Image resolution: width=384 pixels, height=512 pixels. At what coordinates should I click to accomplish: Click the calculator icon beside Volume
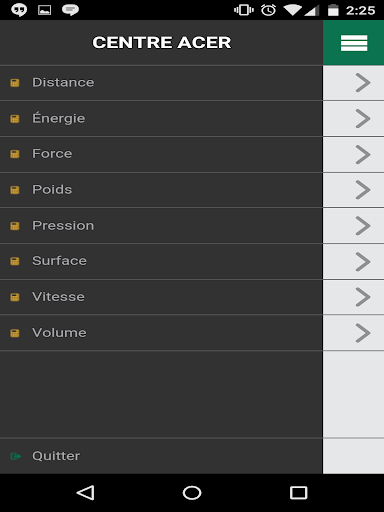(15, 333)
